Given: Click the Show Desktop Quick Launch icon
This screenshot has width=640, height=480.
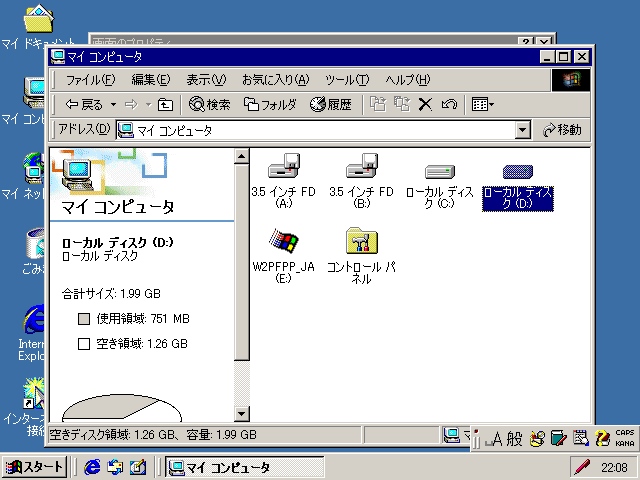Looking at the screenshot, I should [138, 467].
